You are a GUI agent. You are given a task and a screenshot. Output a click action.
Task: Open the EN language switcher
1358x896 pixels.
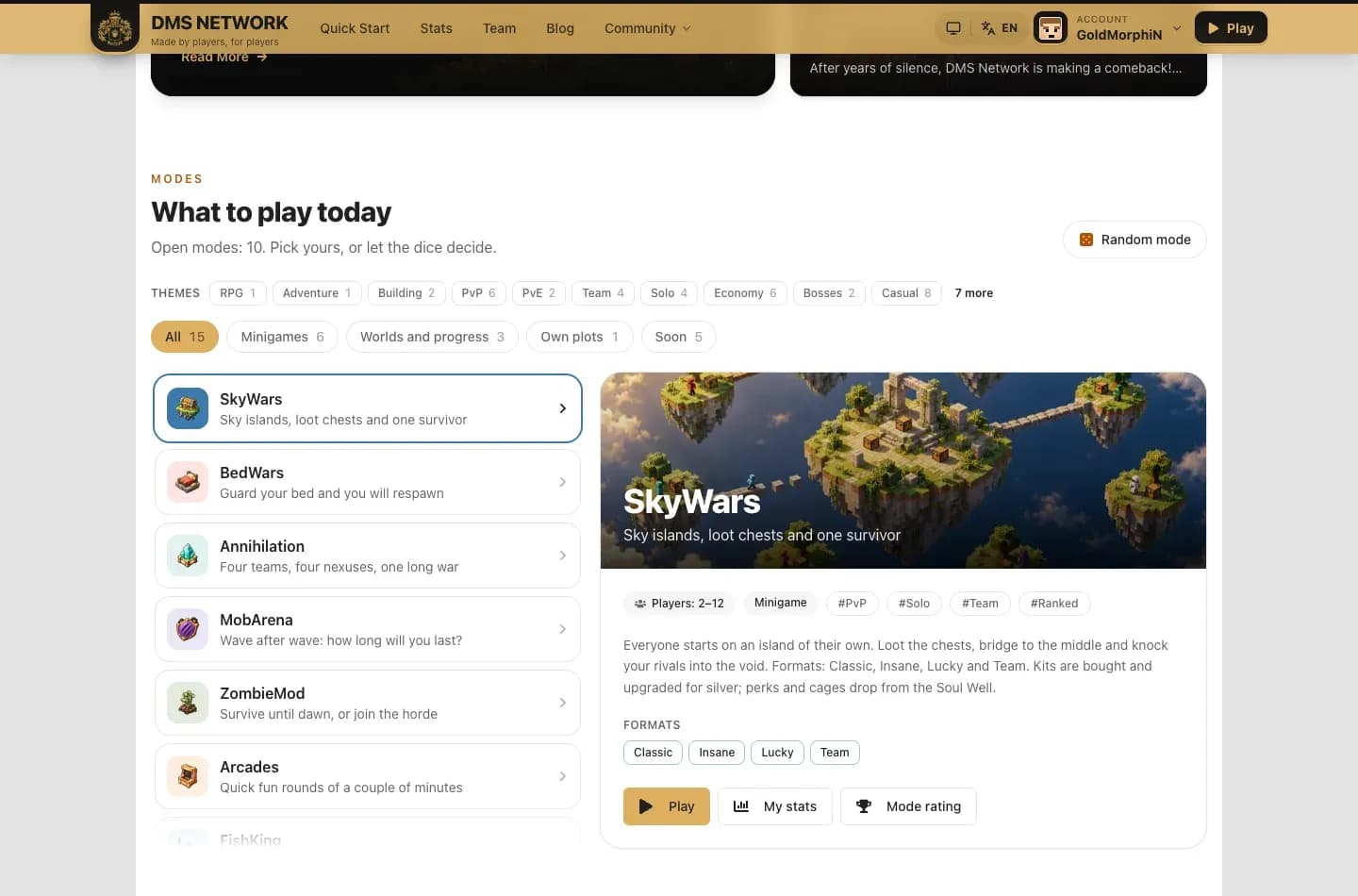1000,28
